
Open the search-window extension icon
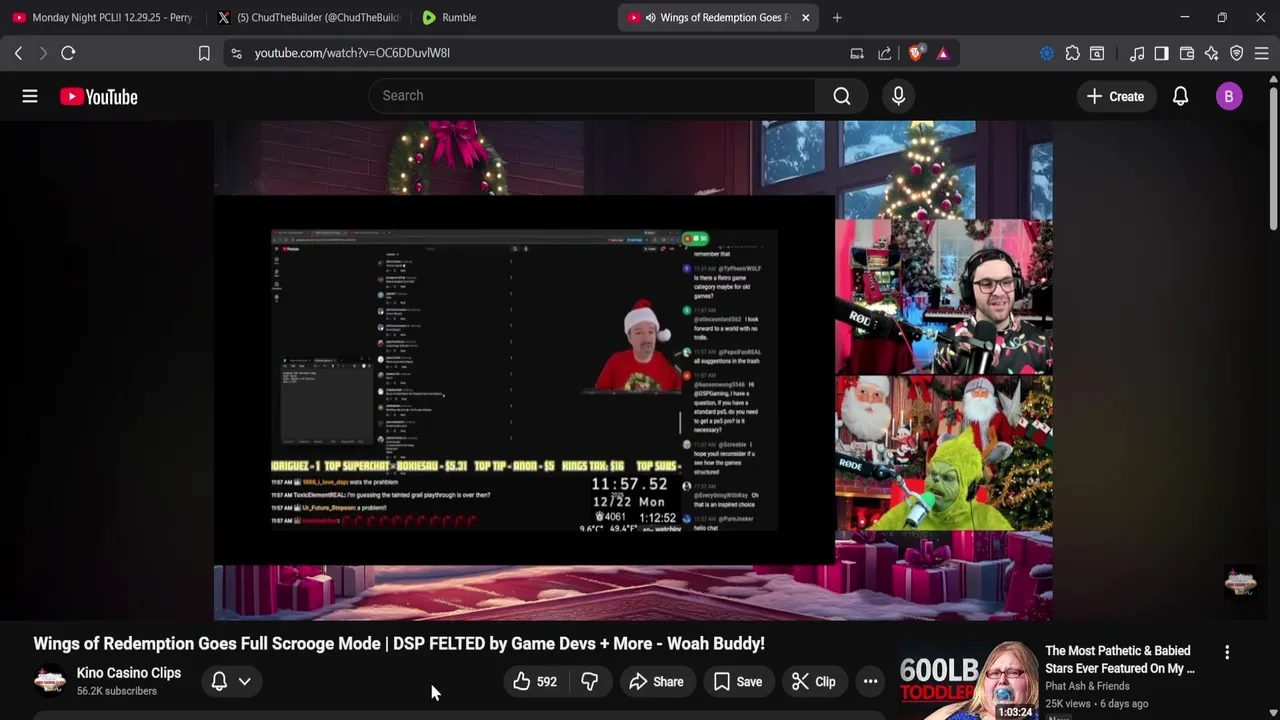(x=1097, y=53)
